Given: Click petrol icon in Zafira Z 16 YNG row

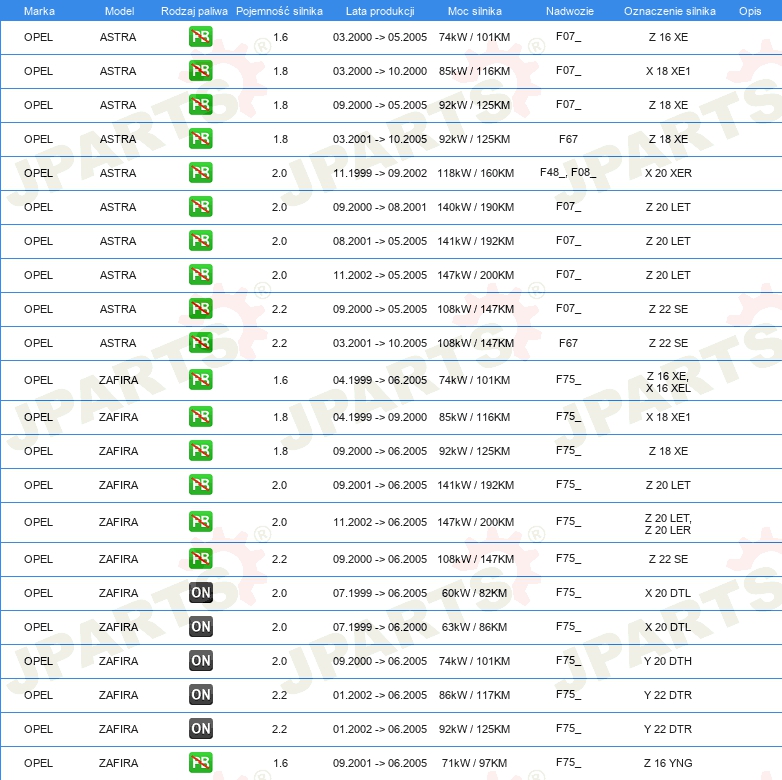Looking at the screenshot, I should click(200, 763).
